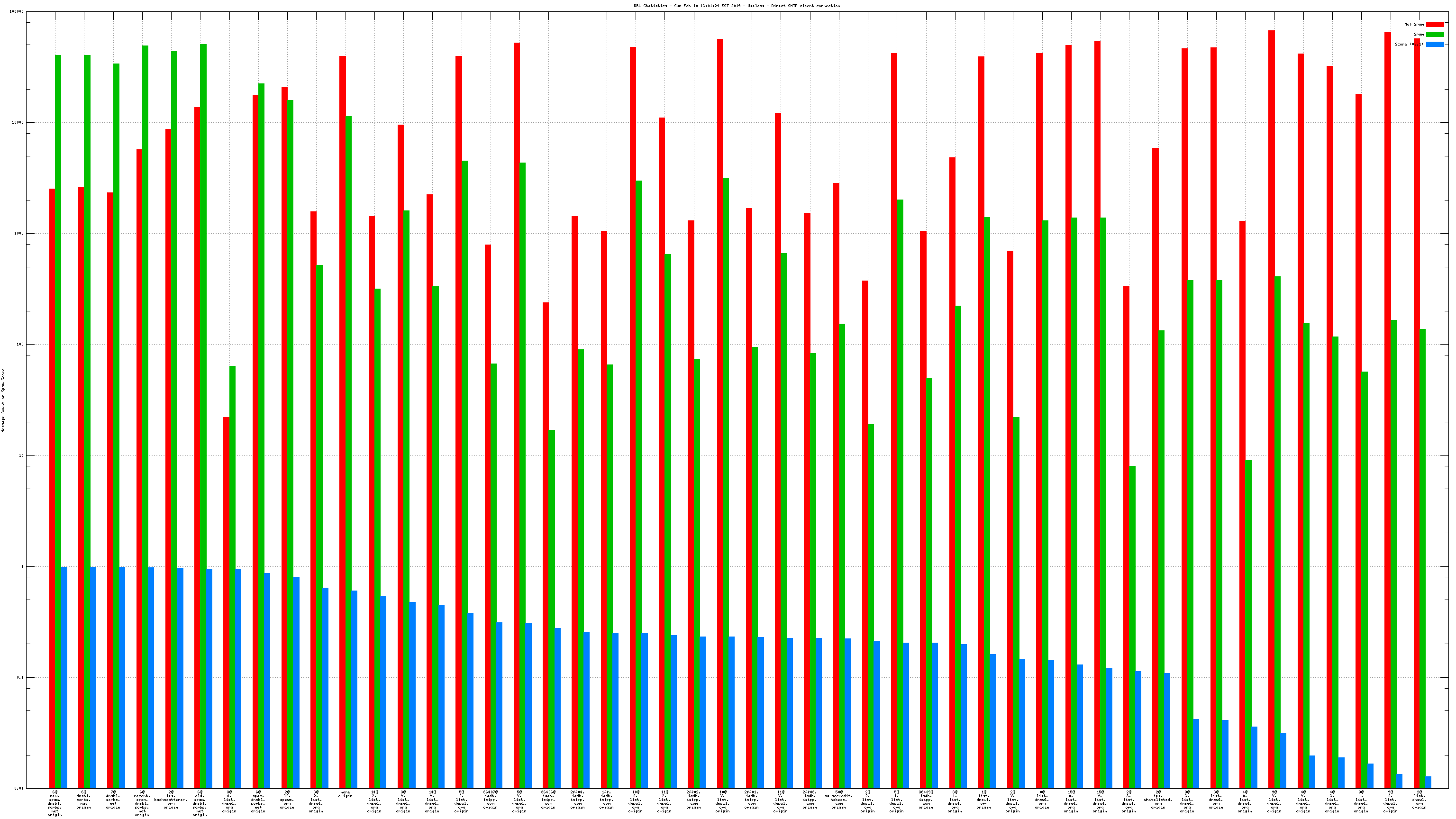1456x819 pixels.
Task: Click the green Spam legend swatch
Action: tap(1435, 35)
